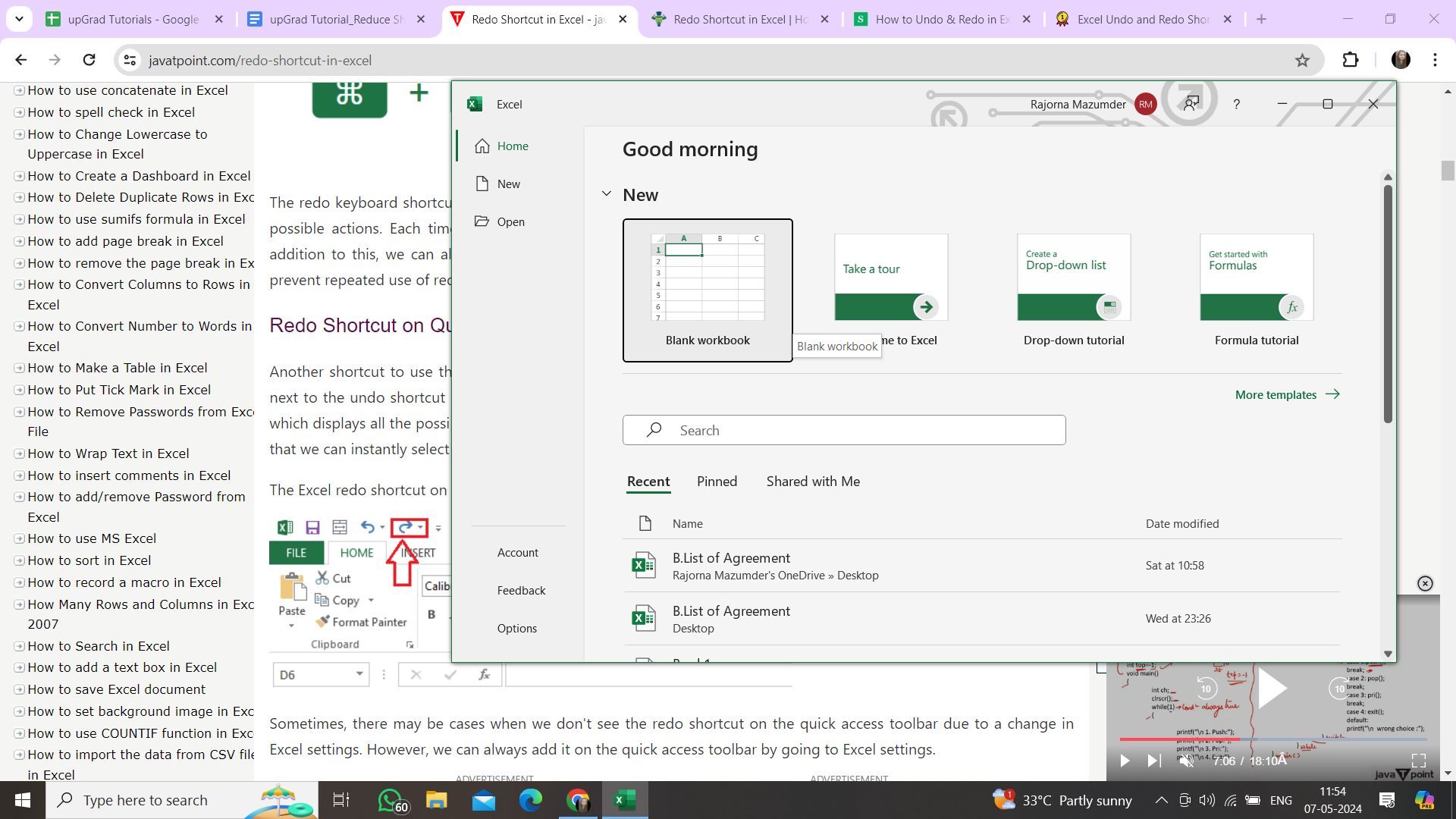Open the New page in Excel sidebar
The width and height of the screenshot is (1456, 819).
coord(498,184)
